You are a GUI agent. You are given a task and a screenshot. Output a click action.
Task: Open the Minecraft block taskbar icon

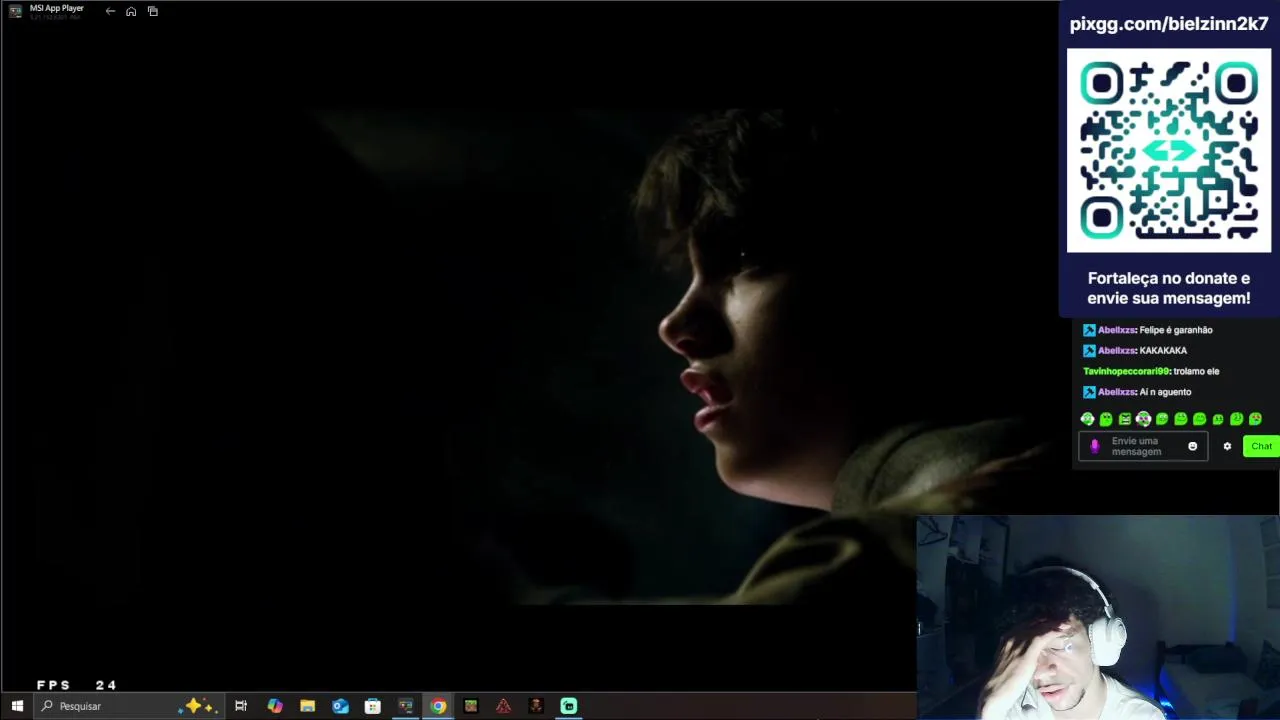point(471,706)
